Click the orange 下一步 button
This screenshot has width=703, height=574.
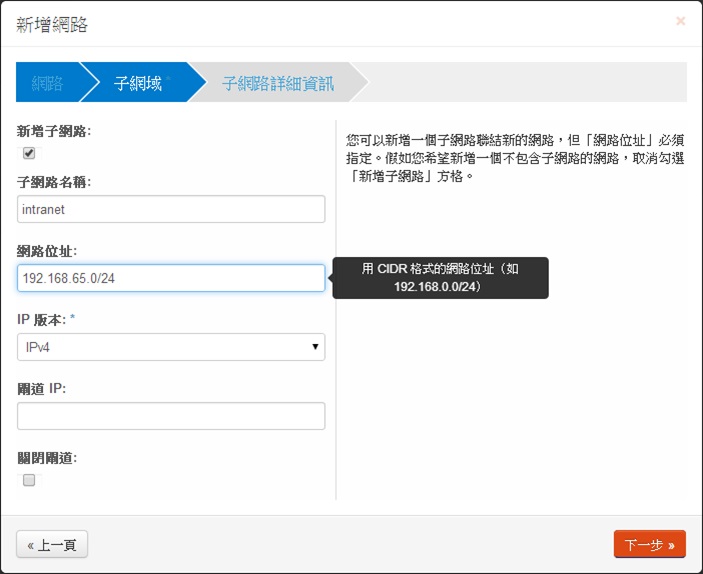pyautogui.click(x=649, y=545)
